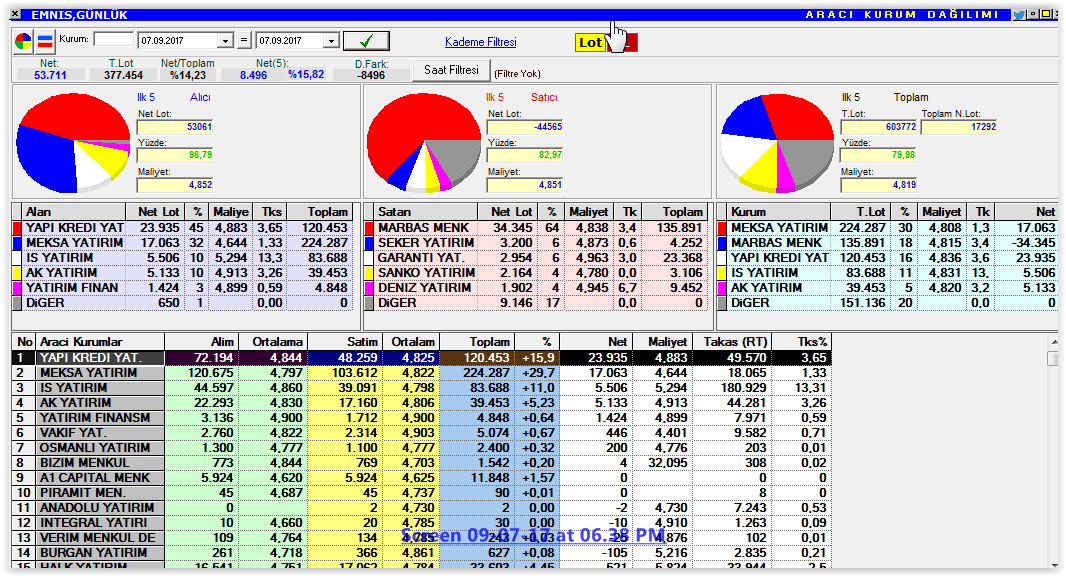Close the EMNIS,GÜNLÜK window with the X
The image size is (1066, 576).
tap(16, 14)
